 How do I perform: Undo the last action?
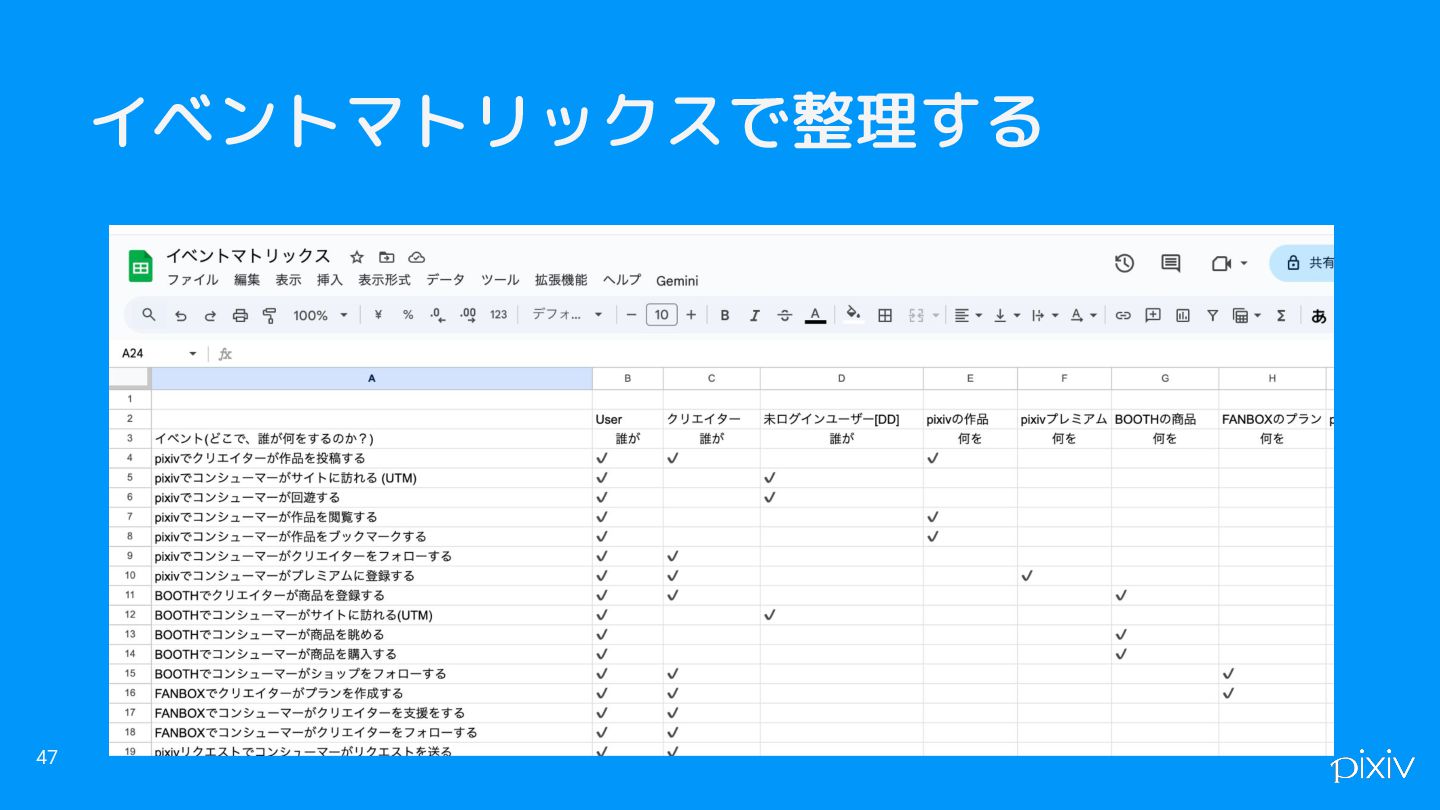(180, 315)
